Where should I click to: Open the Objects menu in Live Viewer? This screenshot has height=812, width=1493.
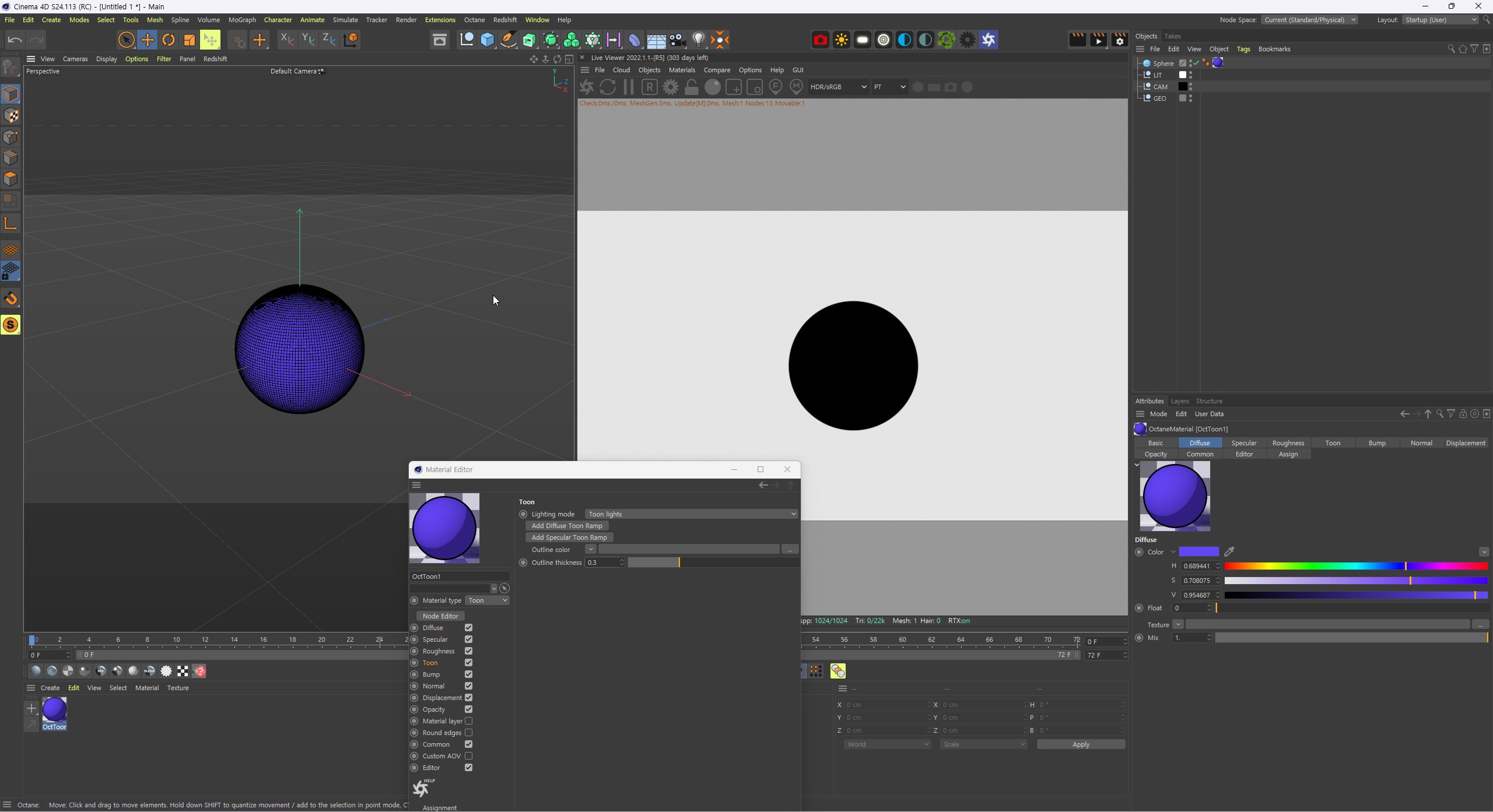[649, 70]
